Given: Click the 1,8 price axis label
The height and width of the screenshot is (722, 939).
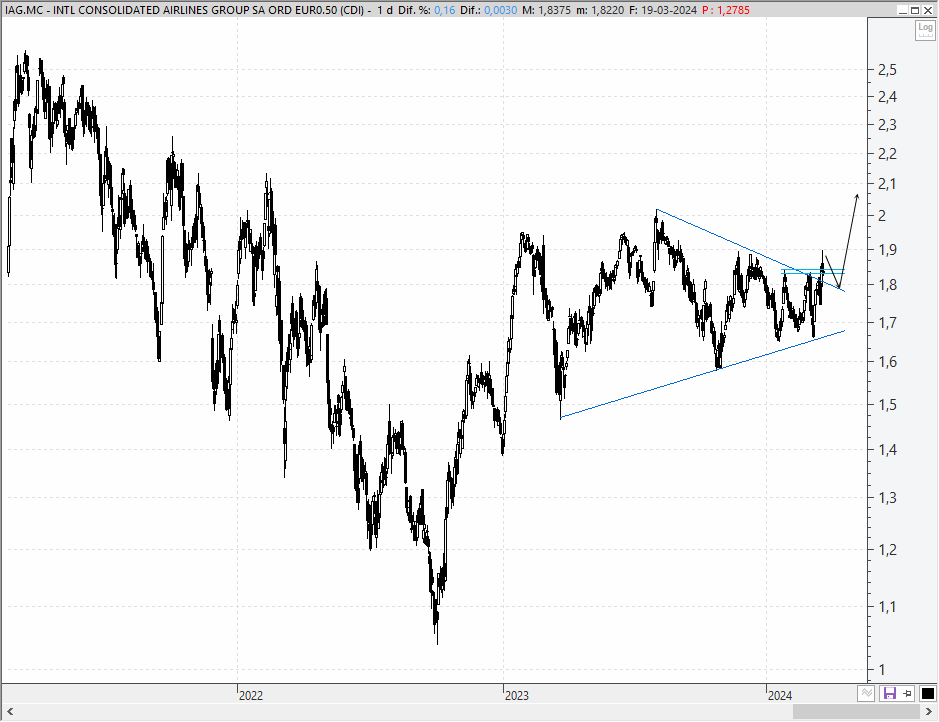Looking at the screenshot, I should tap(887, 285).
